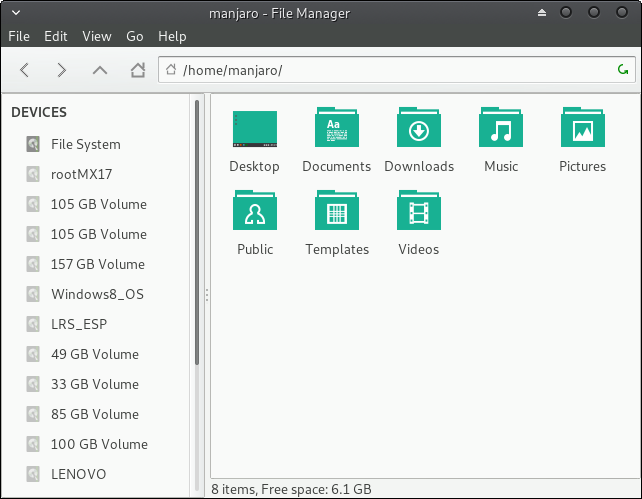The image size is (642, 499).
Task: Open the View menu
Action: (97, 36)
